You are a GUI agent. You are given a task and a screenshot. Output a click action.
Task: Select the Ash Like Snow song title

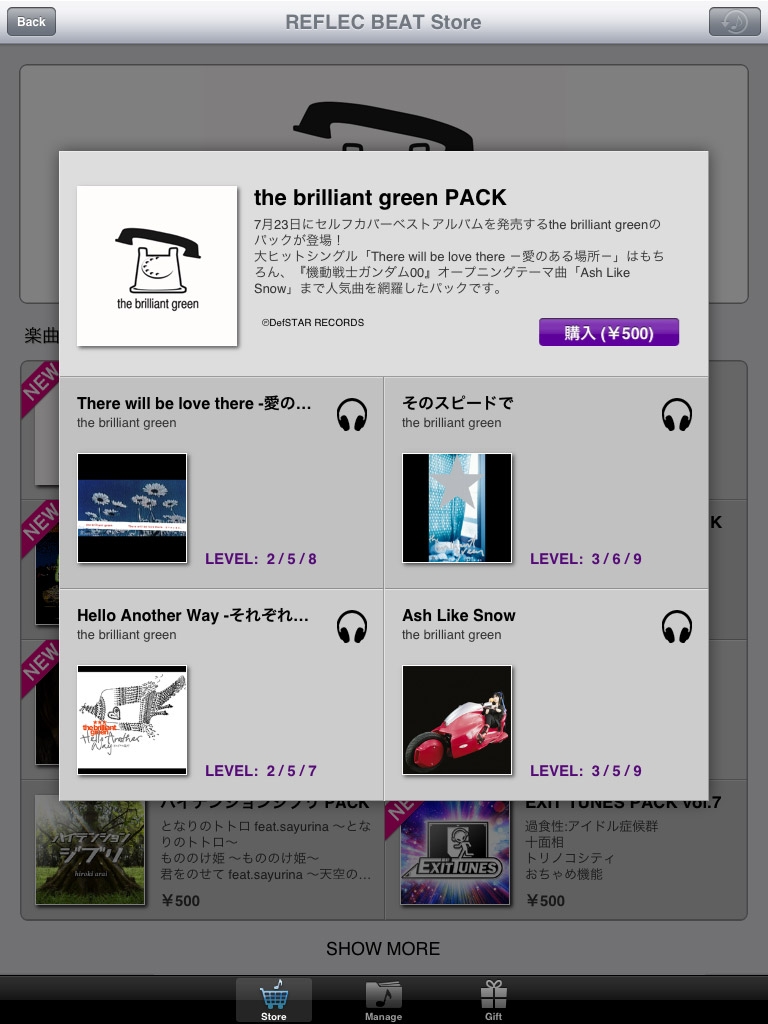458,615
